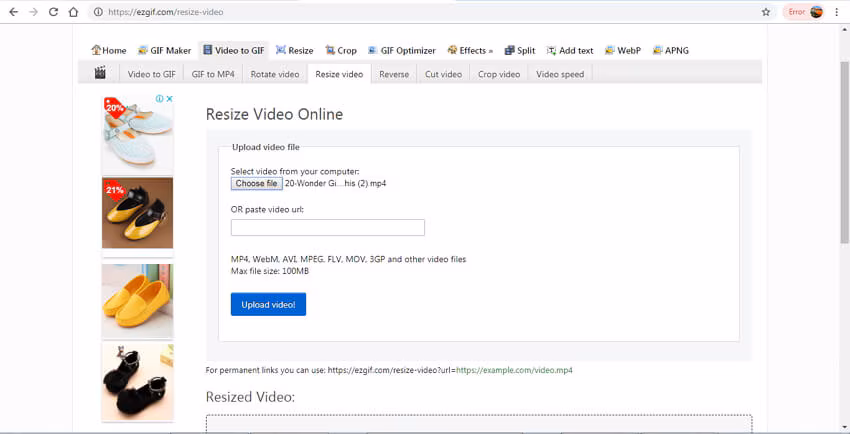The image size is (850, 434).
Task: Open GIF Maker from top menu
Action: click(164, 50)
